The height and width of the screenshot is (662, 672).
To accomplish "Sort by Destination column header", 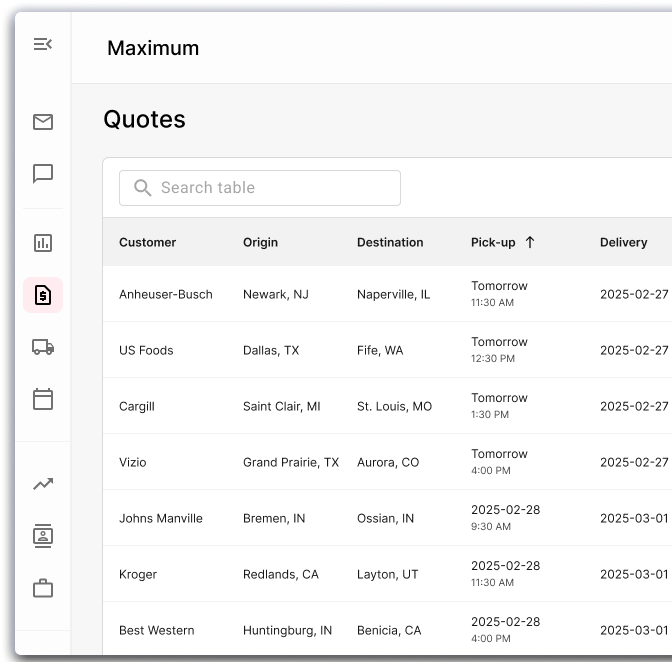I will [x=390, y=243].
